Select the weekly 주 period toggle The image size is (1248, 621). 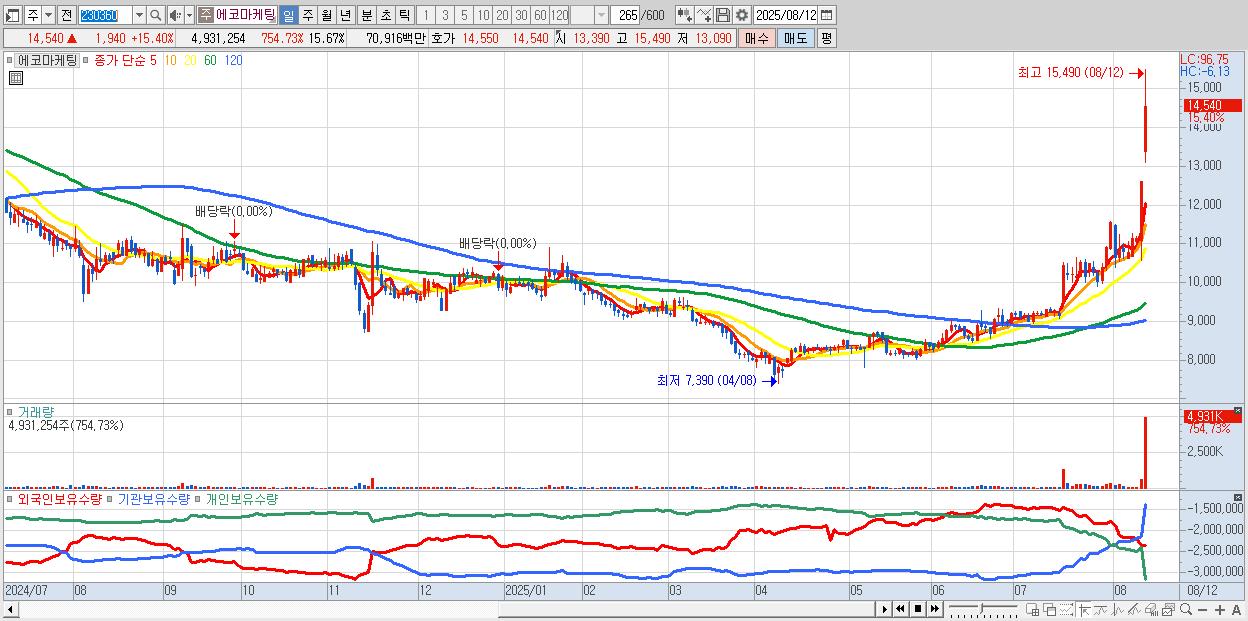click(x=308, y=15)
